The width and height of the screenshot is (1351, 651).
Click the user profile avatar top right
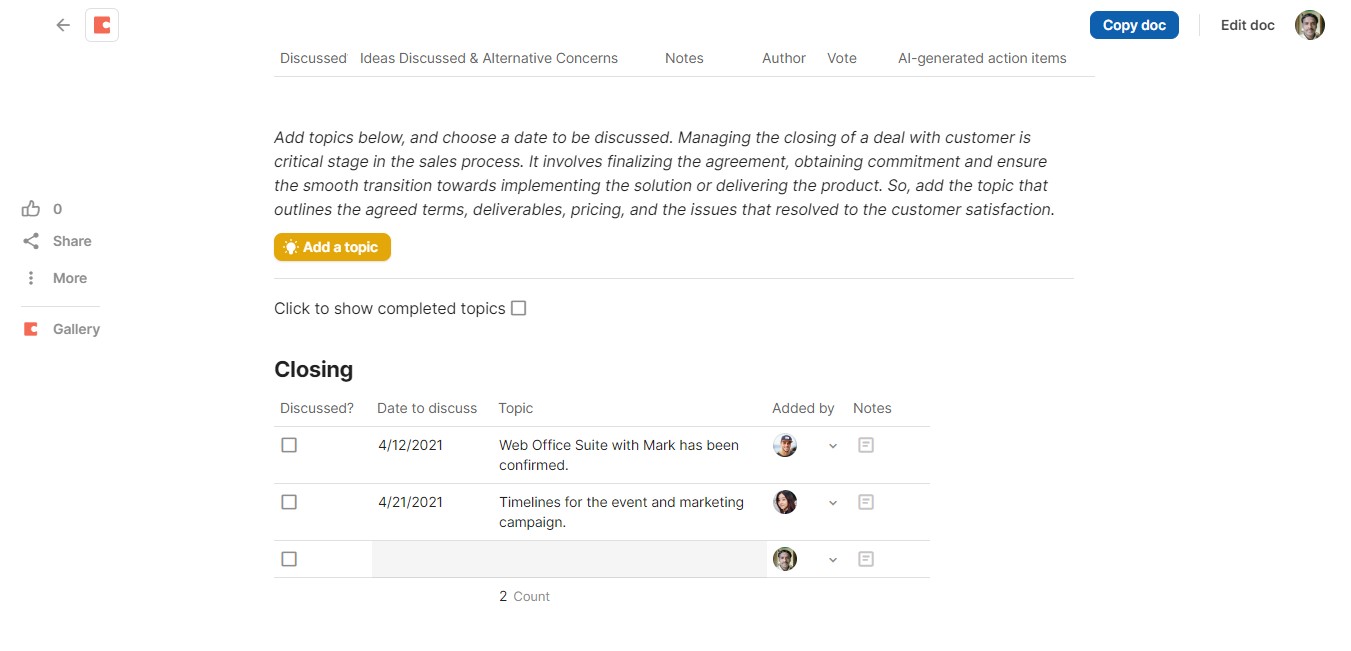[x=1309, y=25]
